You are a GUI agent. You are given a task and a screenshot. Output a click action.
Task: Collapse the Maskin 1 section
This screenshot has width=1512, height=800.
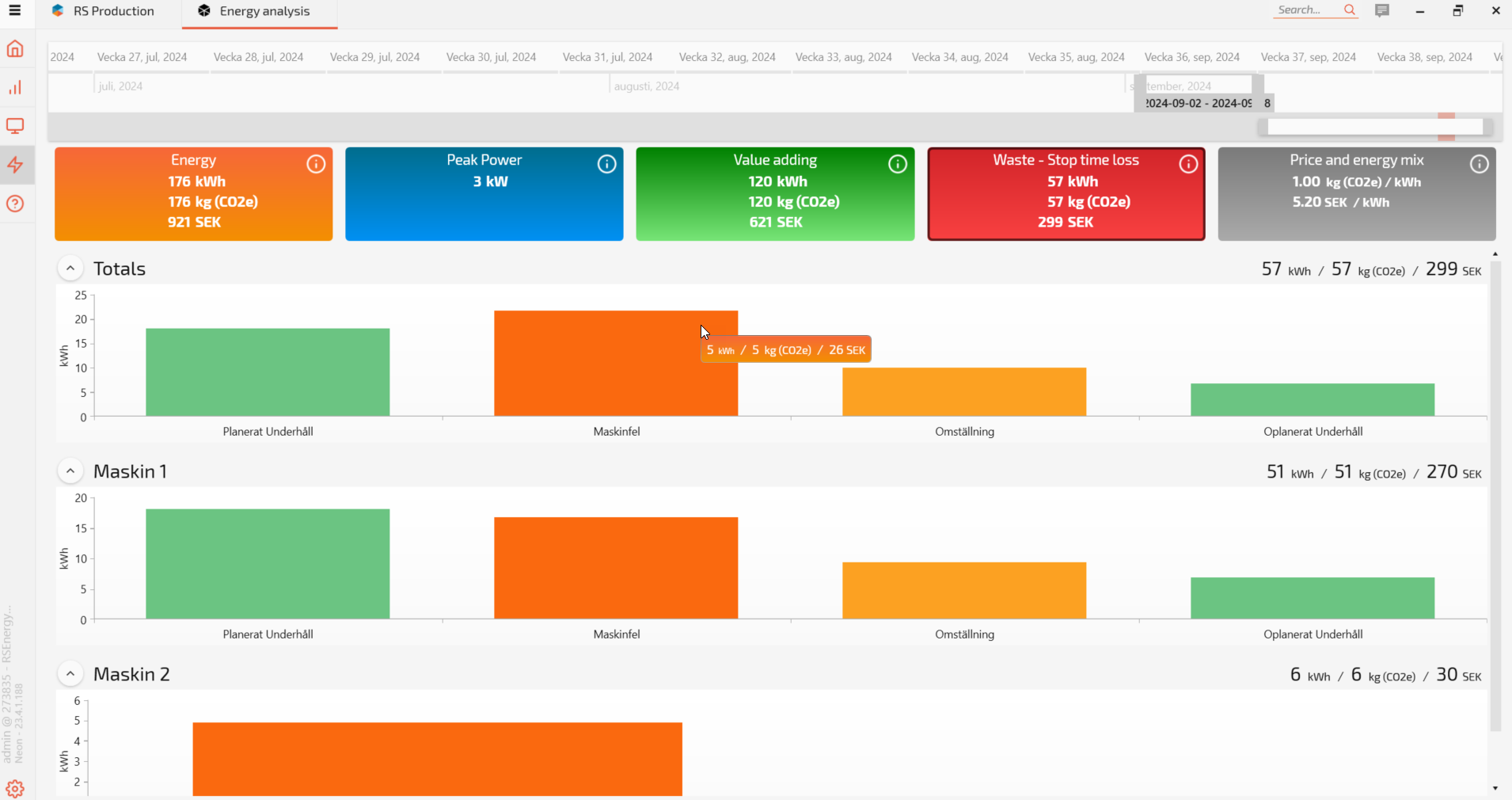(70, 471)
